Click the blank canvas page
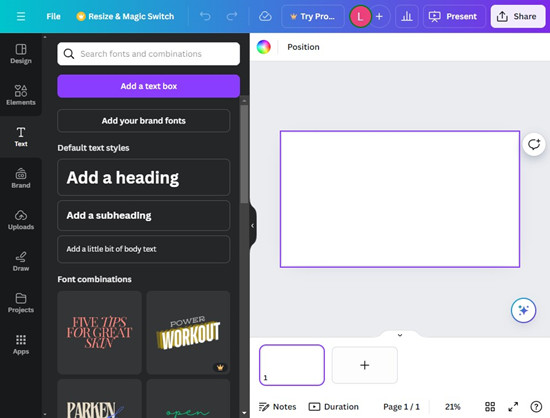The height and width of the screenshot is (418, 550). coord(400,199)
